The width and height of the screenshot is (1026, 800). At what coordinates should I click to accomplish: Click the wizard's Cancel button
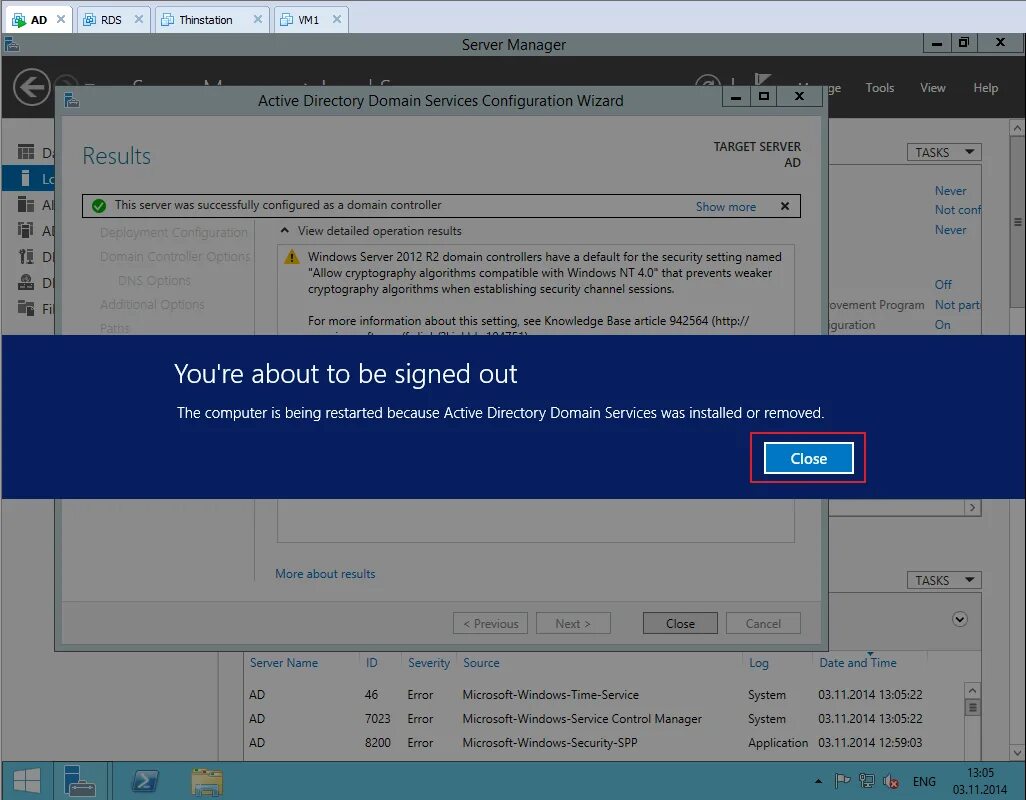[763, 623]
